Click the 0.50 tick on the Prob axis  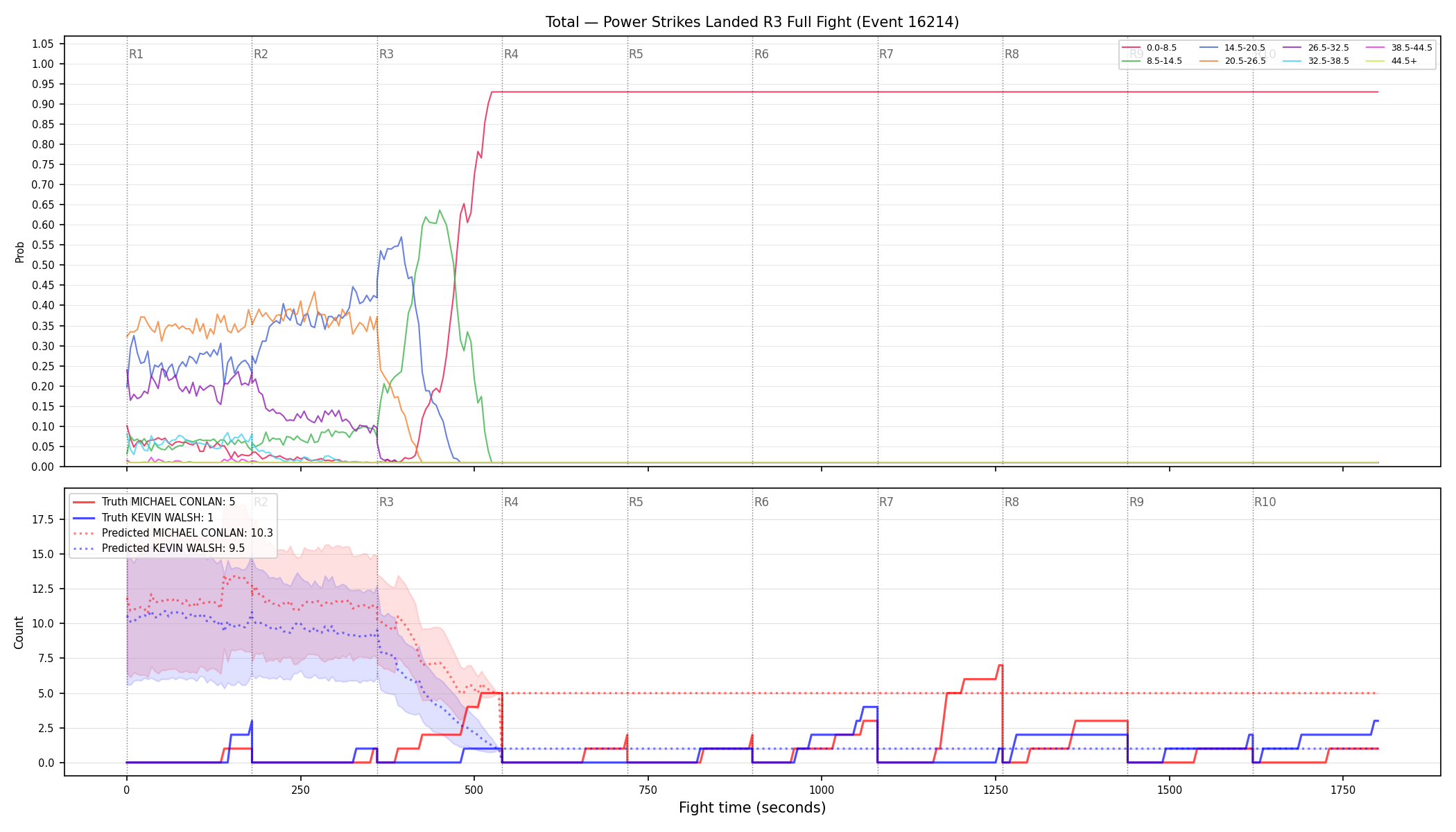[x=43, y=265]
